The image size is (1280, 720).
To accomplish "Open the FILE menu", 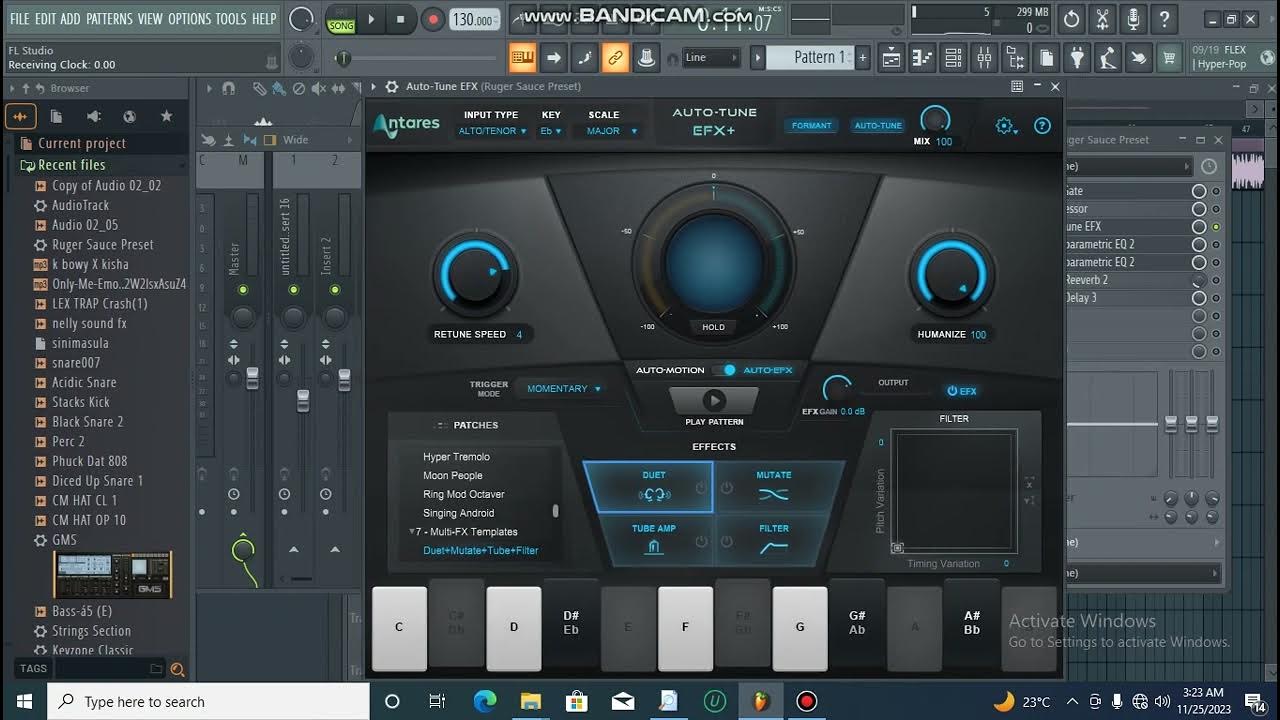I will tap(19, 19).
